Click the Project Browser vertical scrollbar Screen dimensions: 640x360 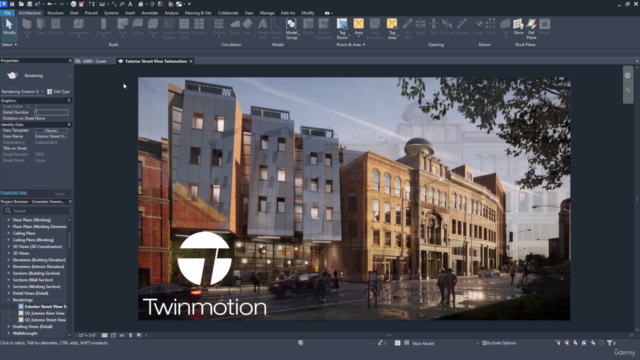tap(69, 241)
